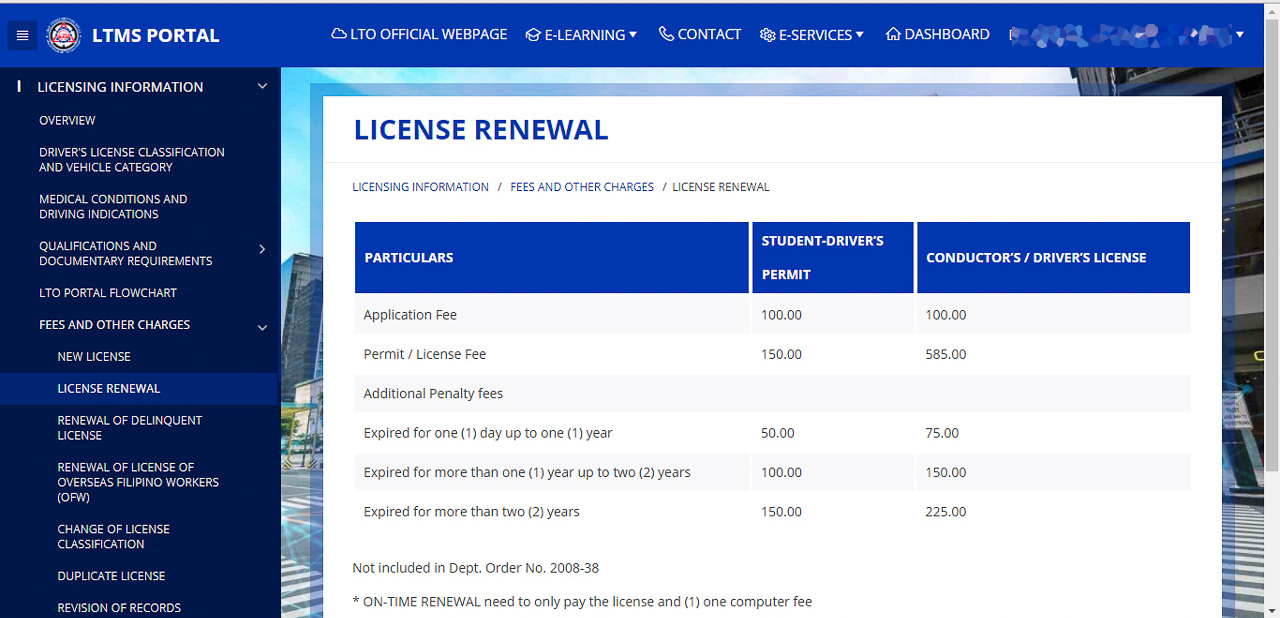Screen dimensions: 1280x618
Task: Collapse the Fees and Other Charges chevron
Action: tap(262, 326)
